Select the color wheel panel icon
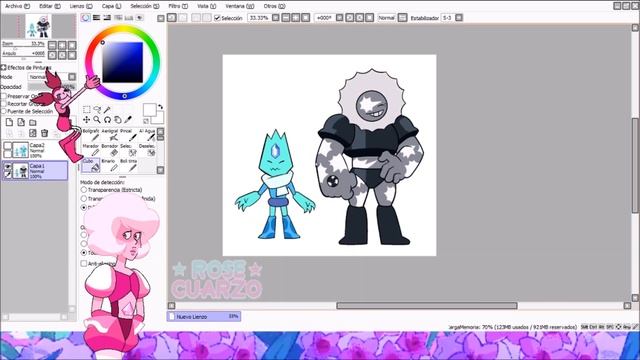This screenshot has height=360, width=640. tap(85, 18)
